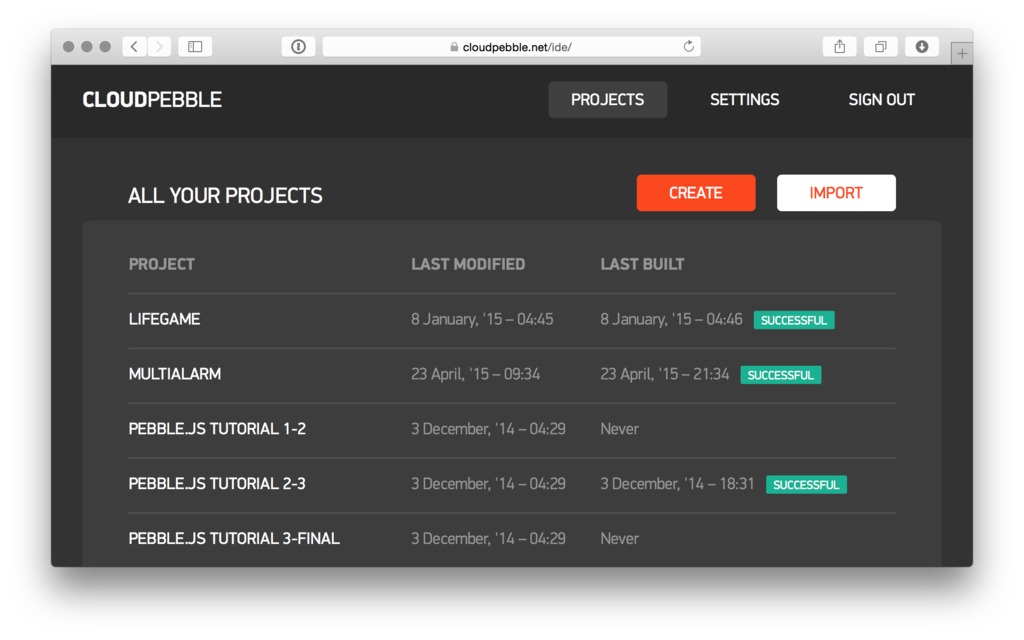Screen dimensions: 1024x640
Task: Go forward using Safari's forward arrow
Action: [159, 46]
